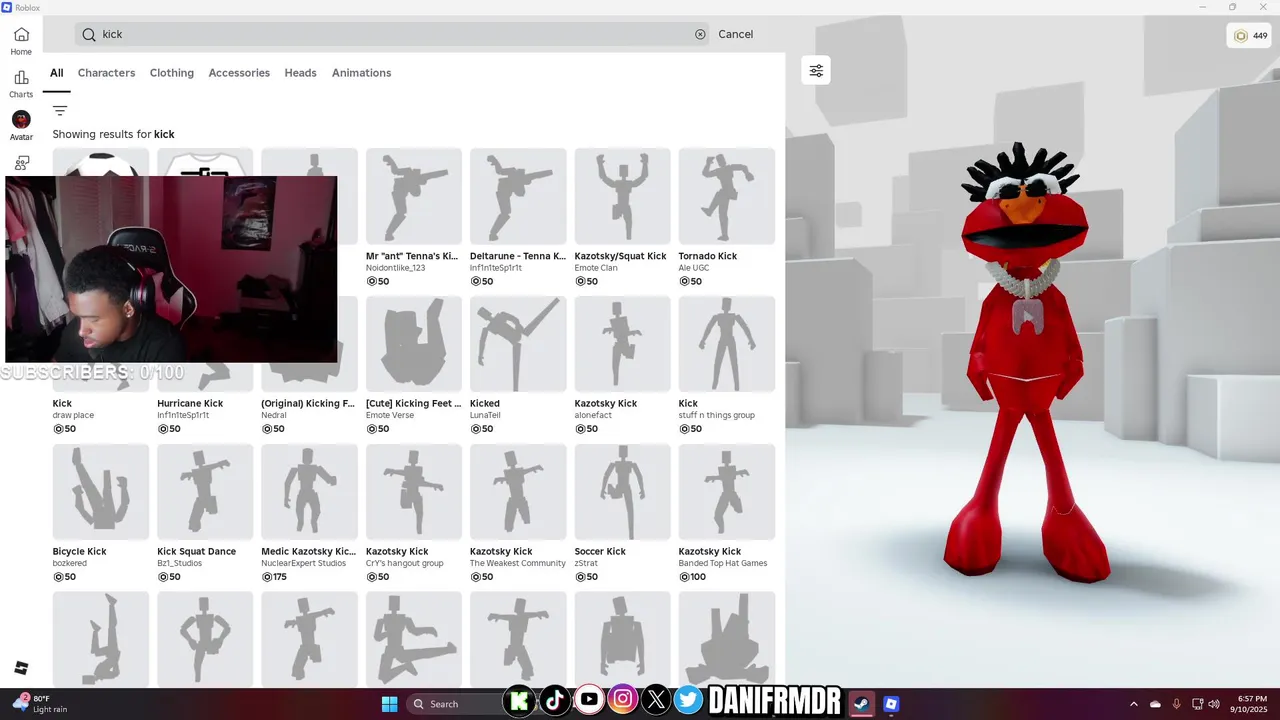Open Windows Start button on taskbar

[389, 703]
